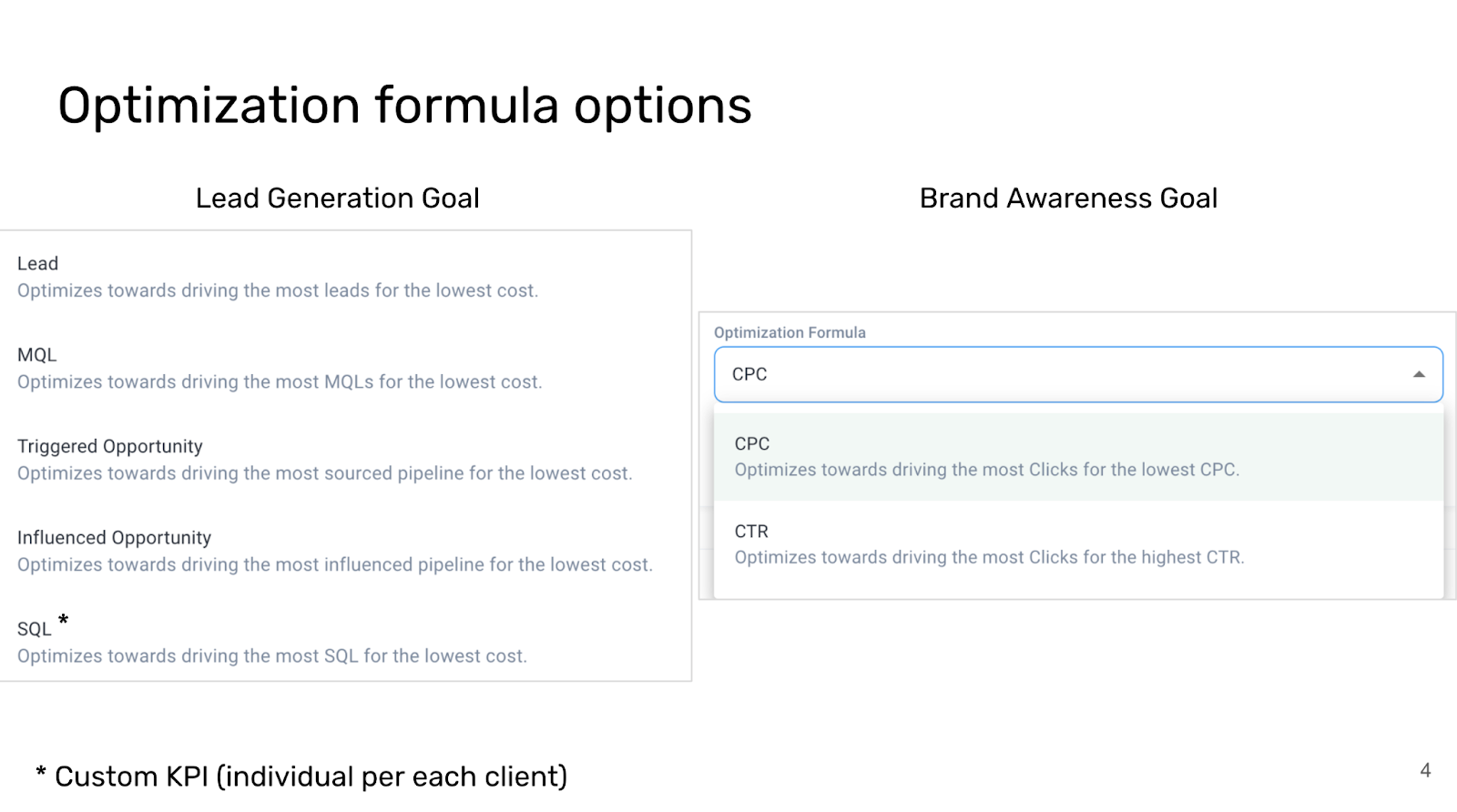Click the Custom KPI footnote text
Screen dimensions: 1457x812
click(301, 776)
